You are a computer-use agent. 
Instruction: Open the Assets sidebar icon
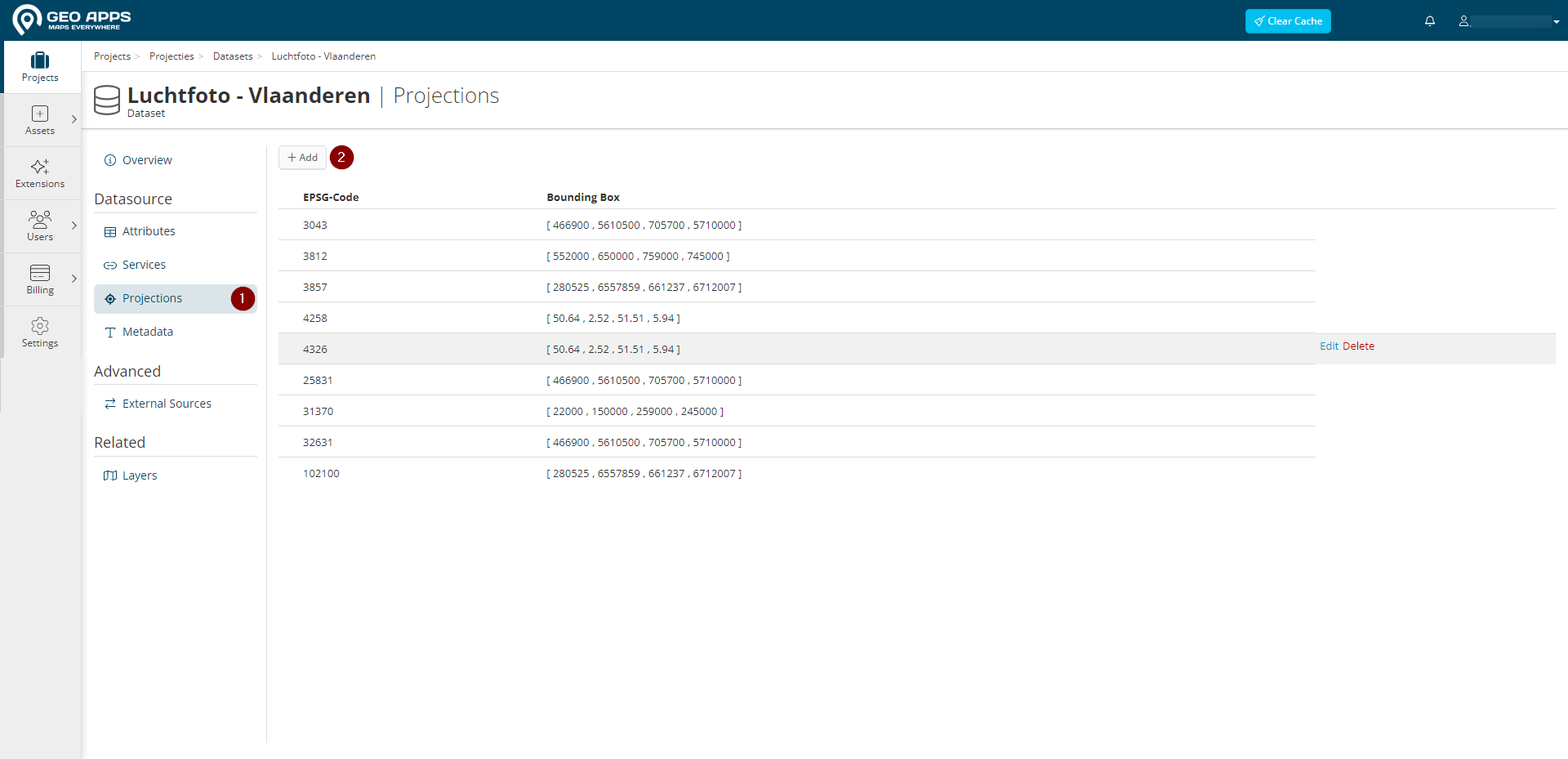(40, 114)
